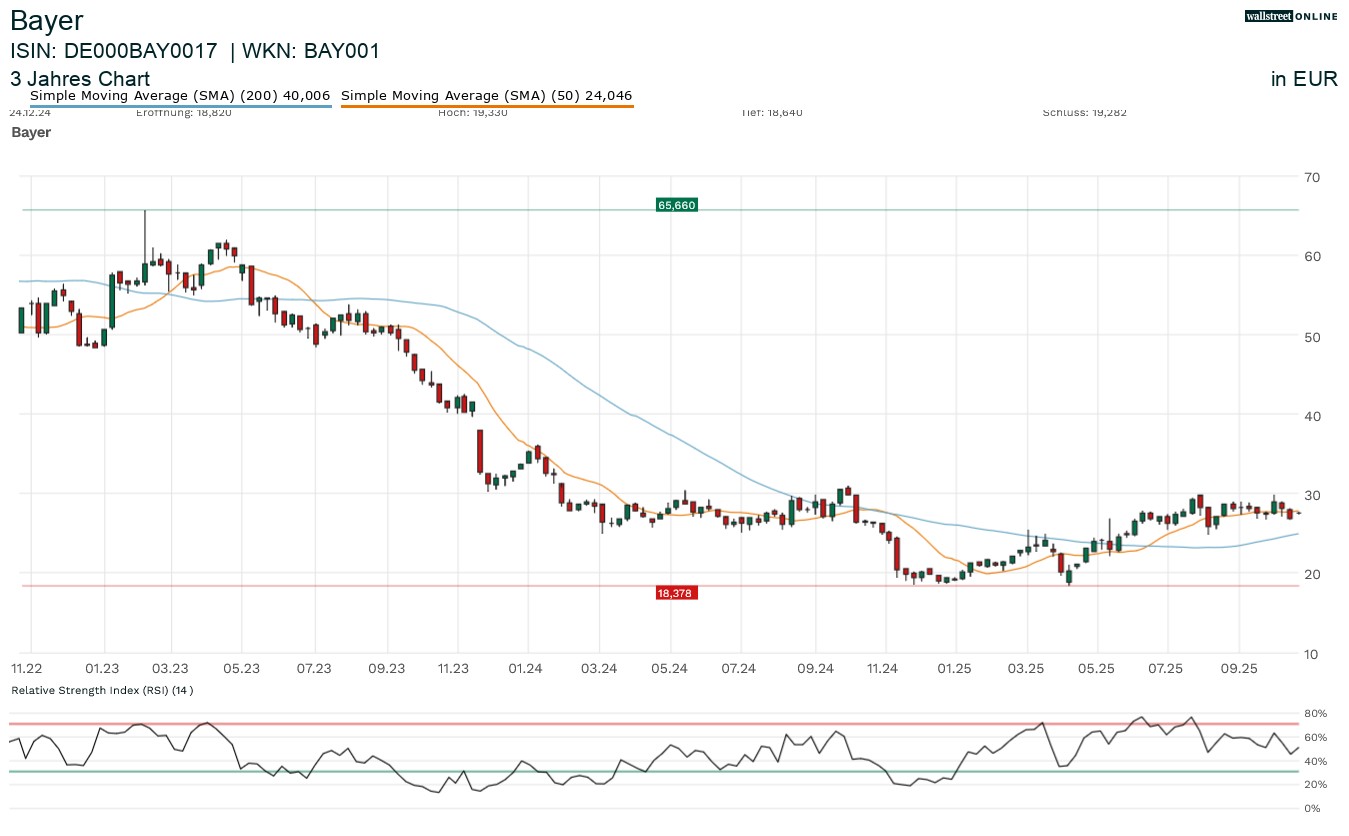Select the ISIN and WKN text line
This screenshot has height=836, width=1349.
coord(195,51)
